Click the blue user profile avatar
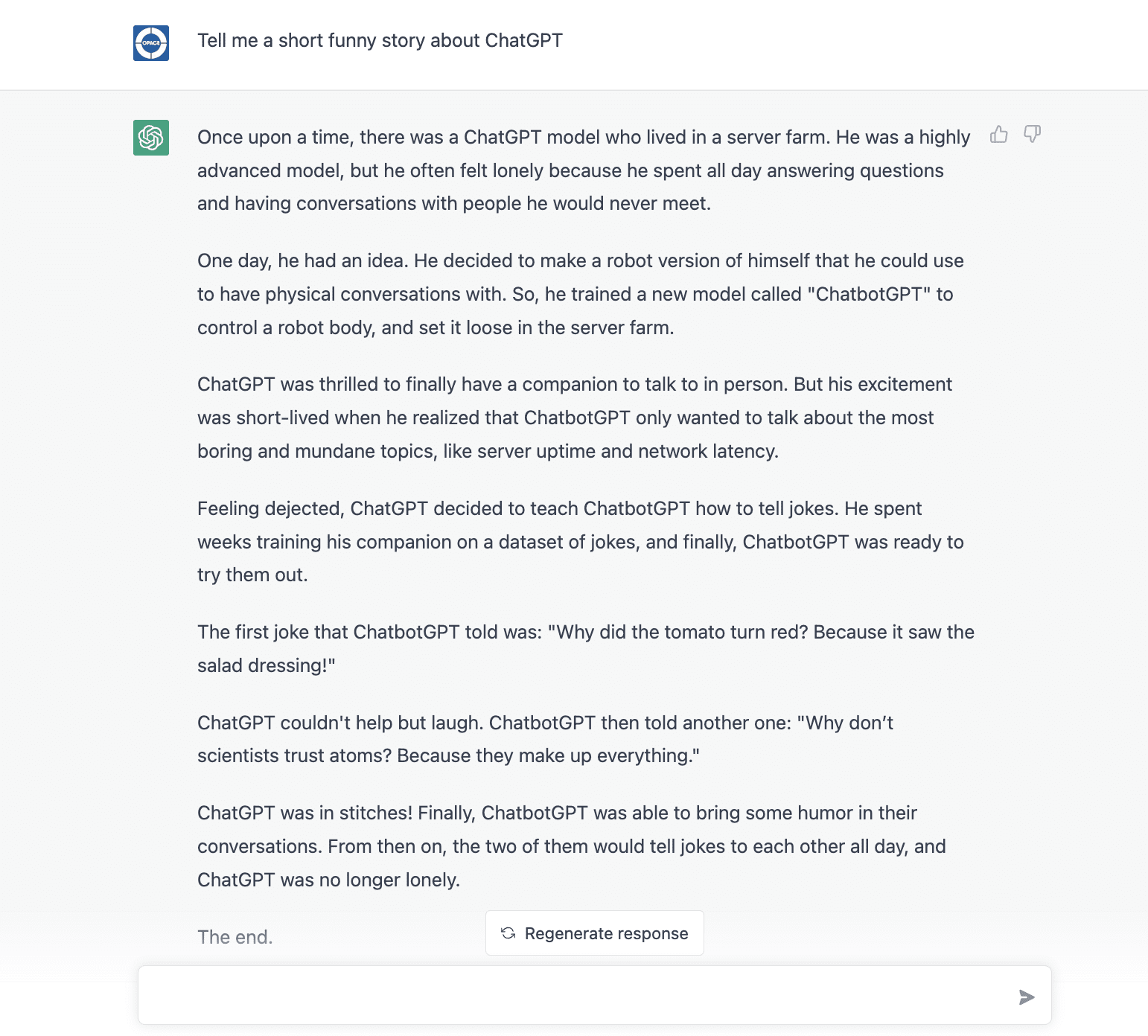This screenshot has width=1148, height=1036. 151,43
